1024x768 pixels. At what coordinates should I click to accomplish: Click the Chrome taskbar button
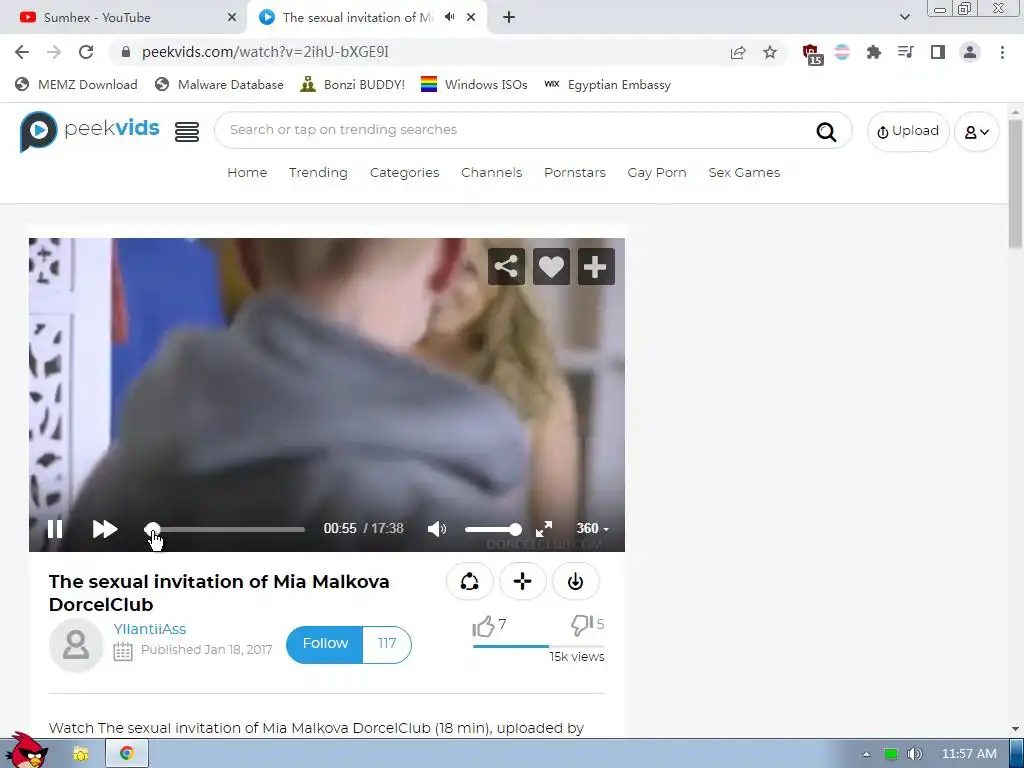click(x=127, y=754)
